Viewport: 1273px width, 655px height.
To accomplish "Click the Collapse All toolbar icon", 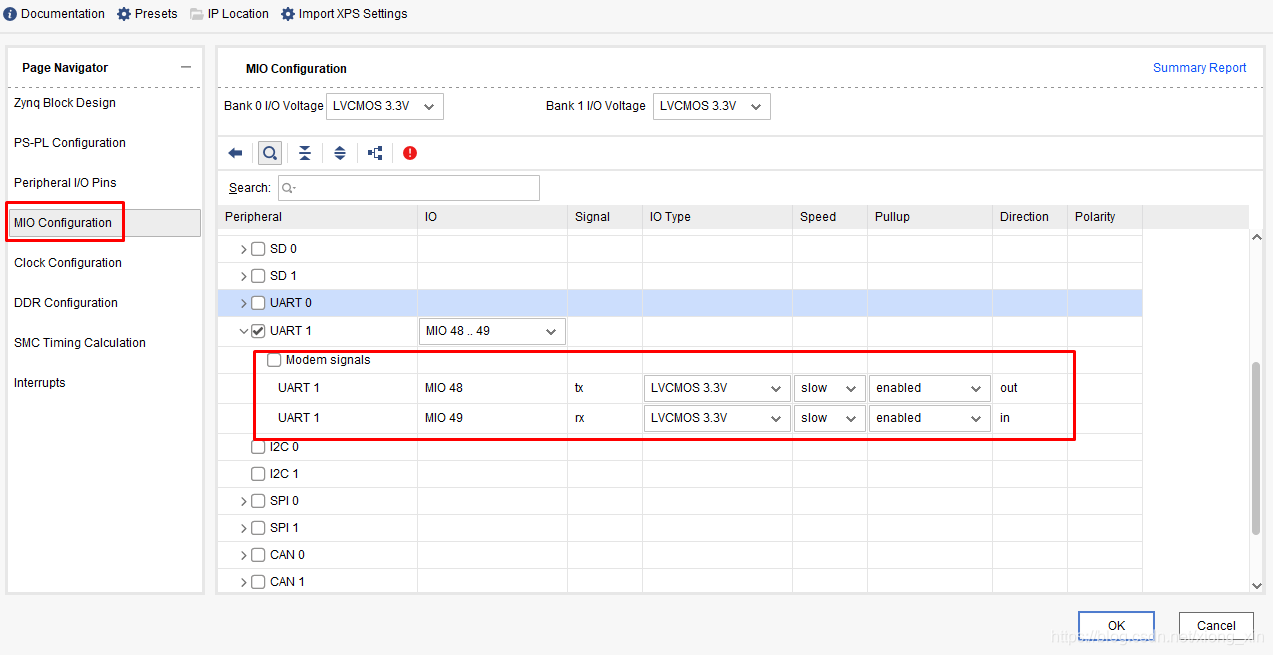I will [x=305, y=153].
